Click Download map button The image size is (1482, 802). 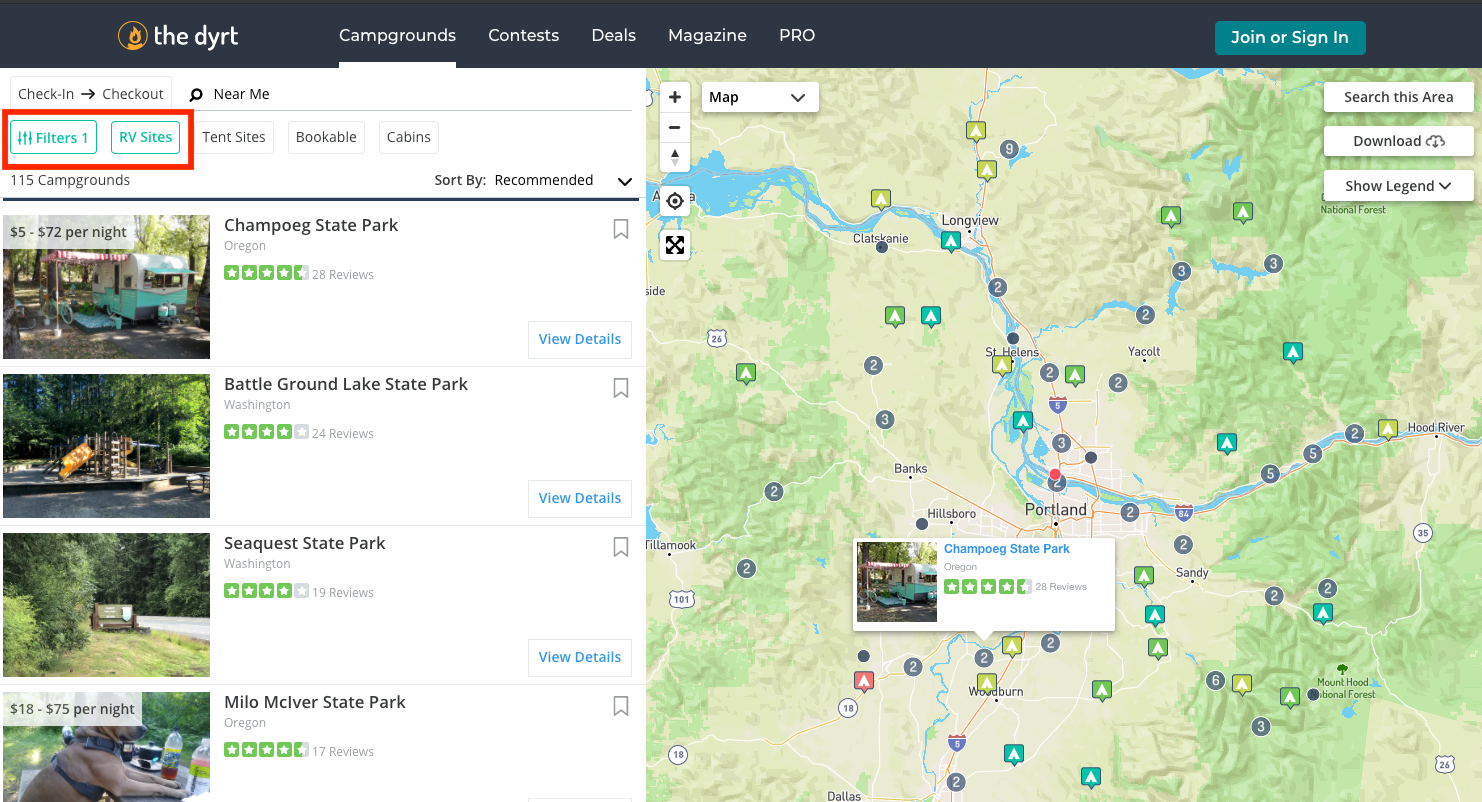[1398, 141]
